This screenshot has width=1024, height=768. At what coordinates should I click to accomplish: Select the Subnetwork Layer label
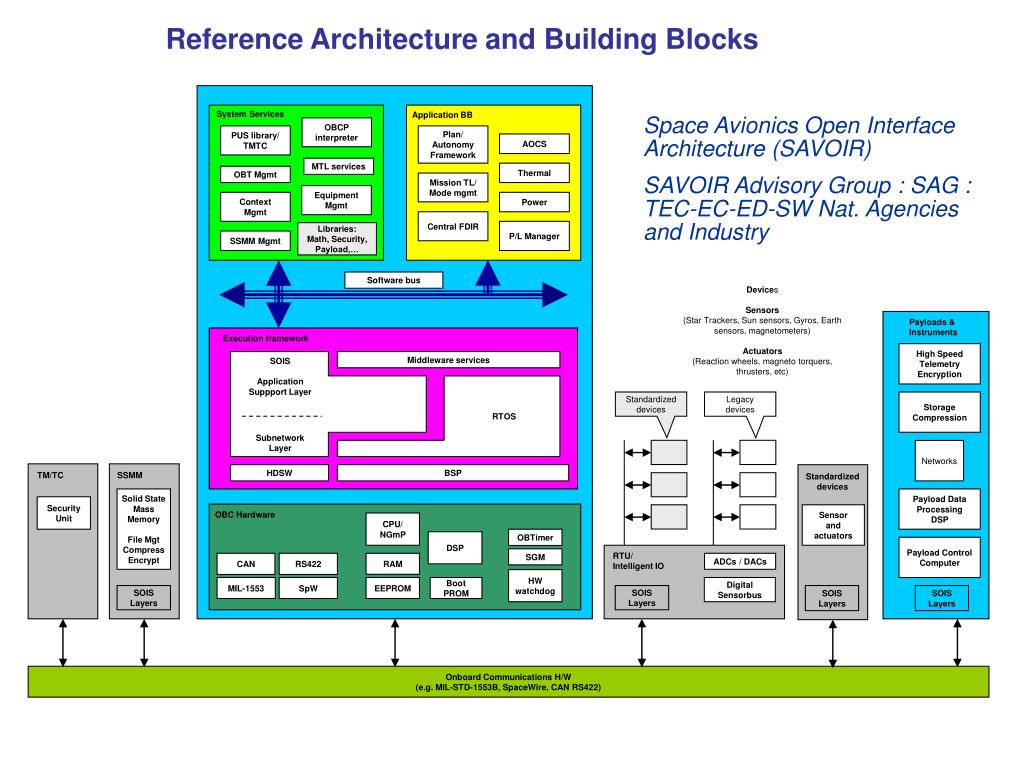tap(280, 443)
